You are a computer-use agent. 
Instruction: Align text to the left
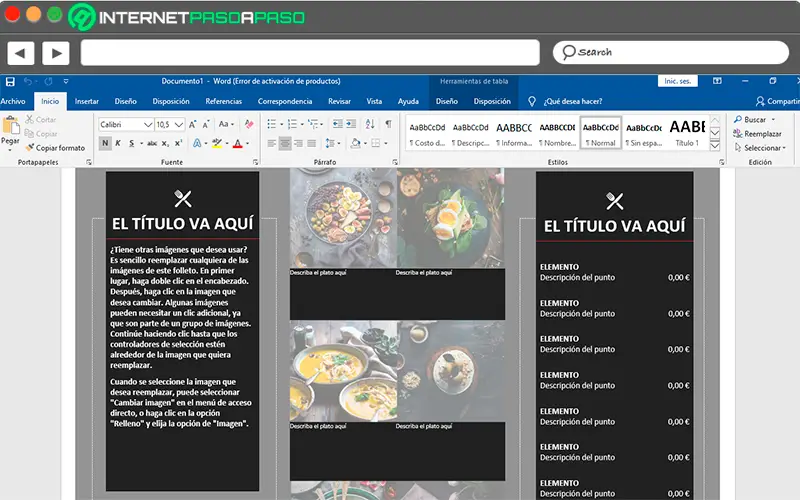click(271, 143)
